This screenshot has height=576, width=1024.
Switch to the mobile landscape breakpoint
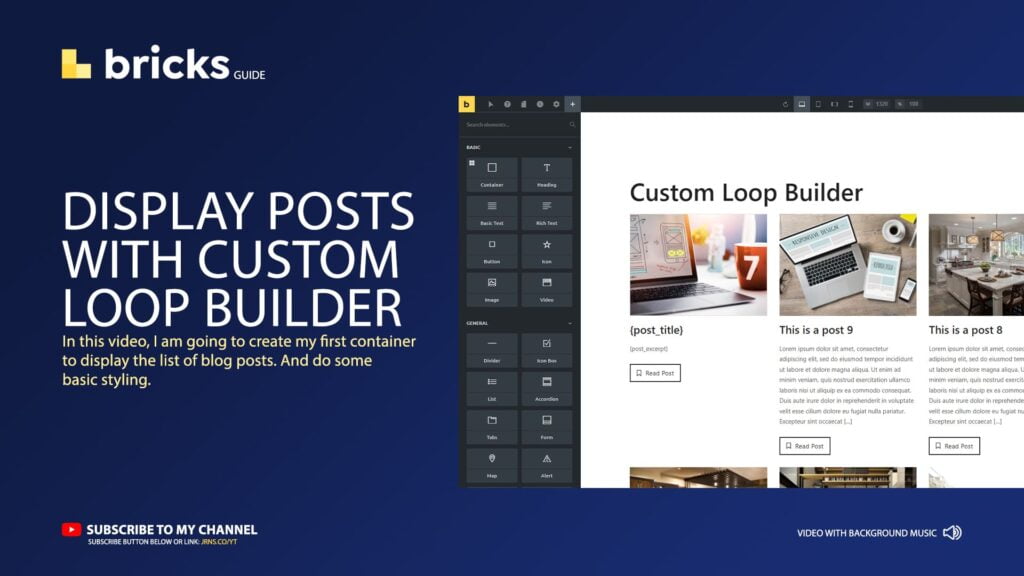click(x=834, y=104)
